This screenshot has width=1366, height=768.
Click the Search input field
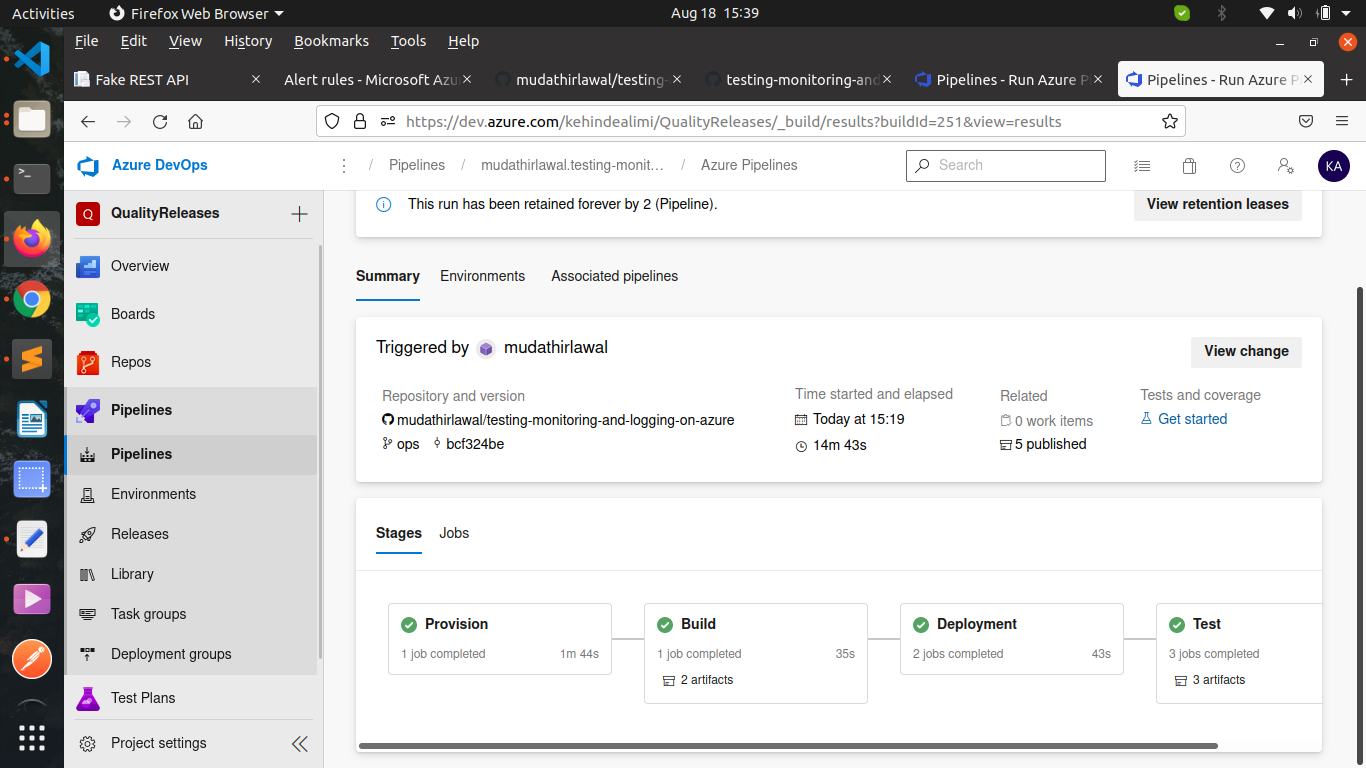point(1016,166)
